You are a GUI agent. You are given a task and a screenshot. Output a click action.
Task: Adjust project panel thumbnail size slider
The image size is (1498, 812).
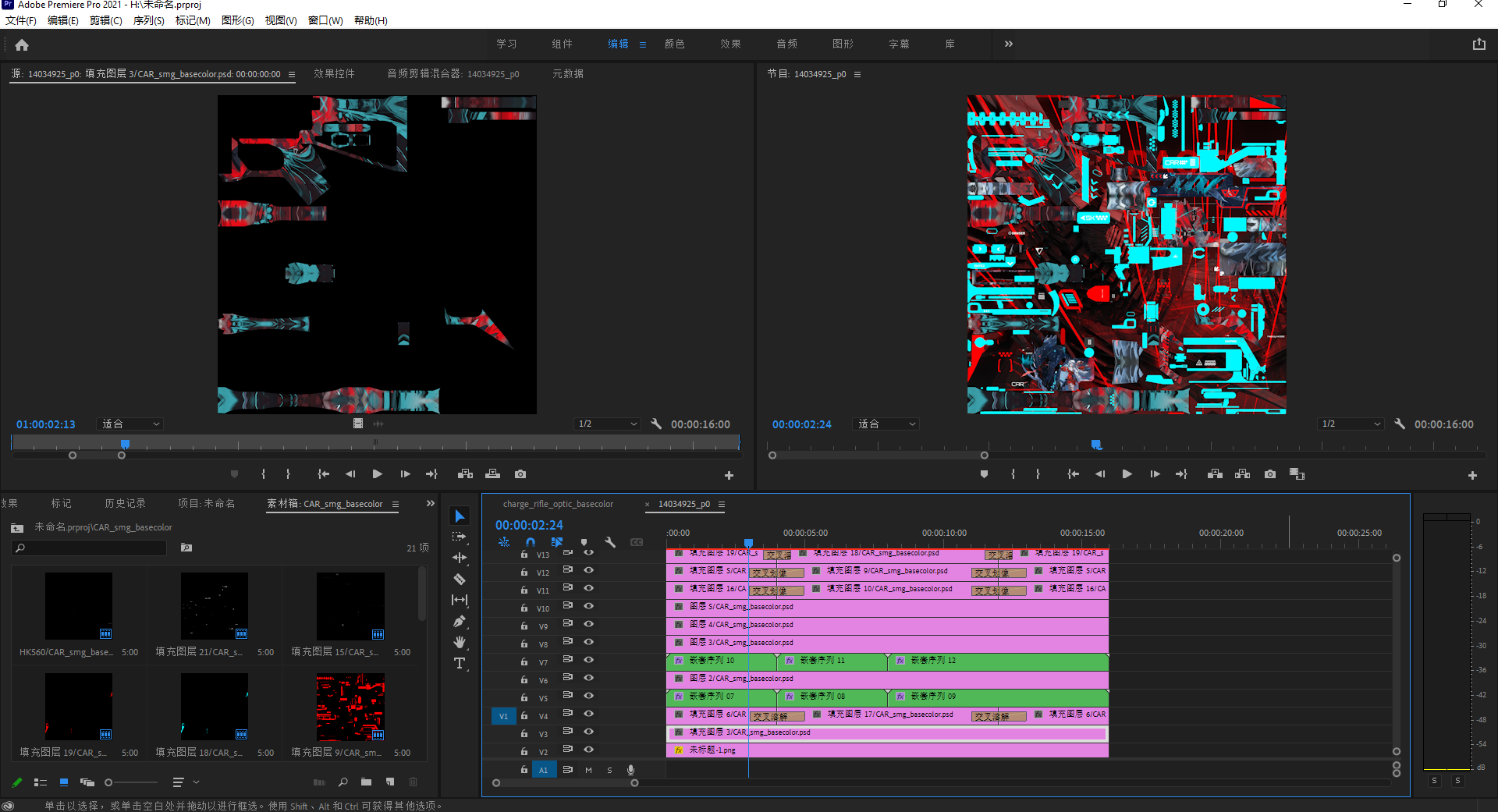click(109, 782)
